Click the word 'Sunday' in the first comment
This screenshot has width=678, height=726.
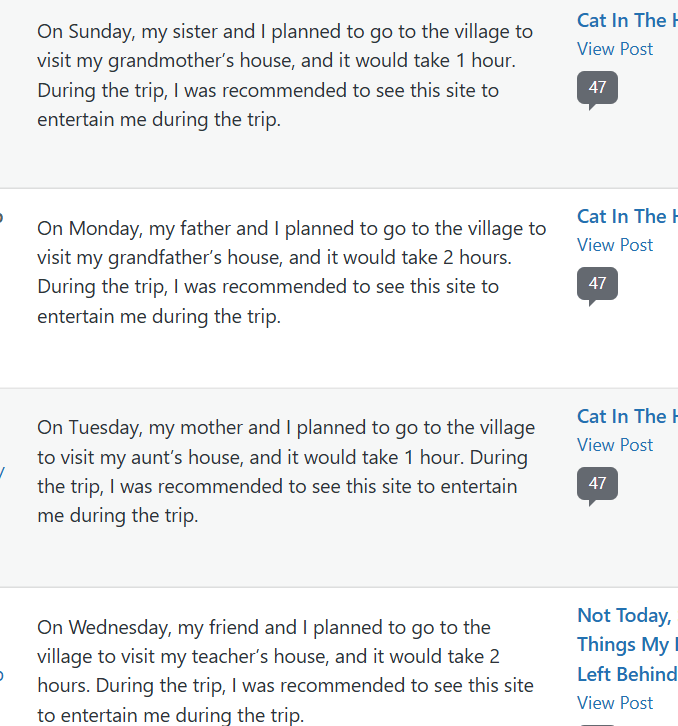click(100, 31)
